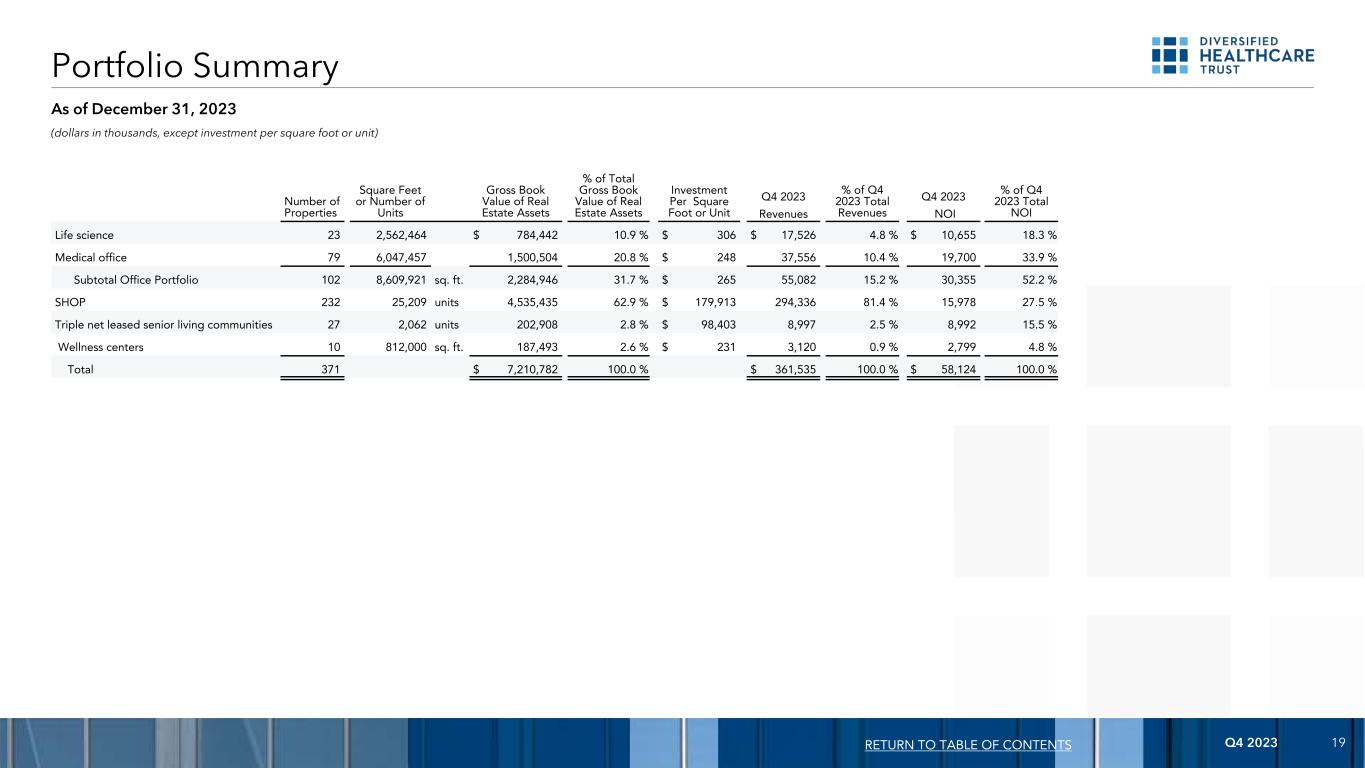This screenshot has height=768, width=1365.
Task: Select the Life science row label
Action: [83, 234]
